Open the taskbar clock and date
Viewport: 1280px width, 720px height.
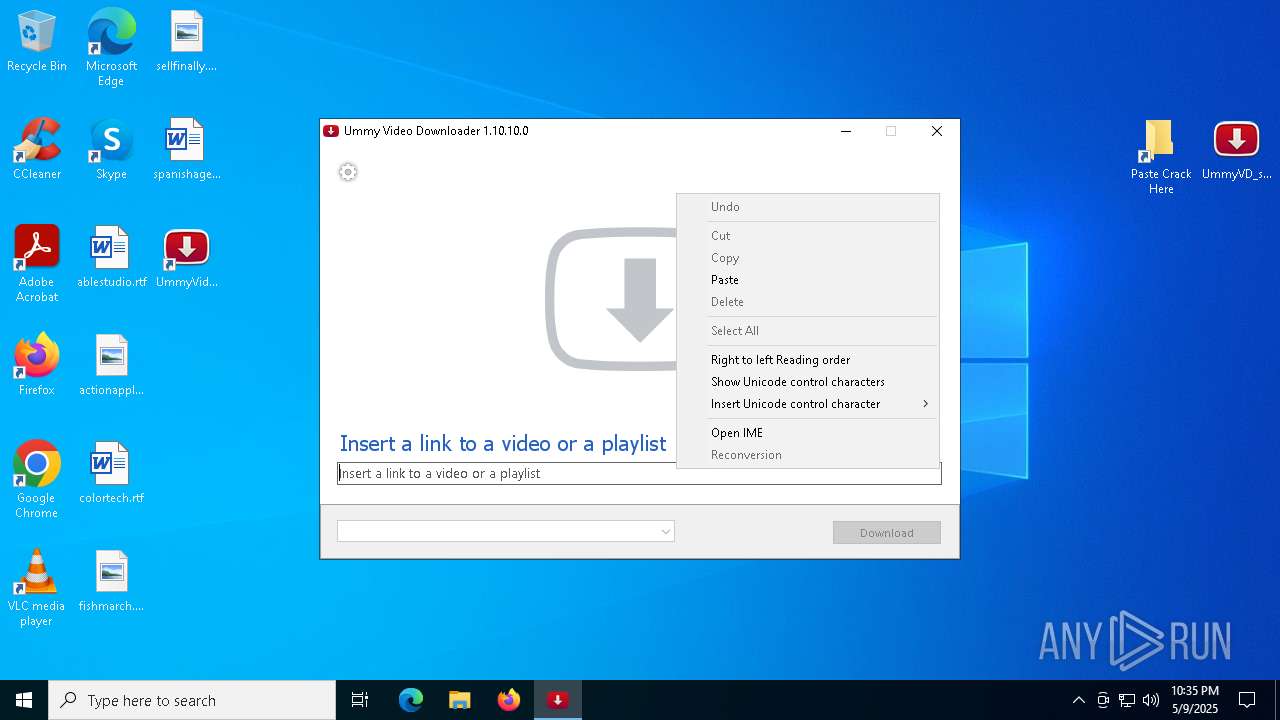click(x=1194, y=700)
